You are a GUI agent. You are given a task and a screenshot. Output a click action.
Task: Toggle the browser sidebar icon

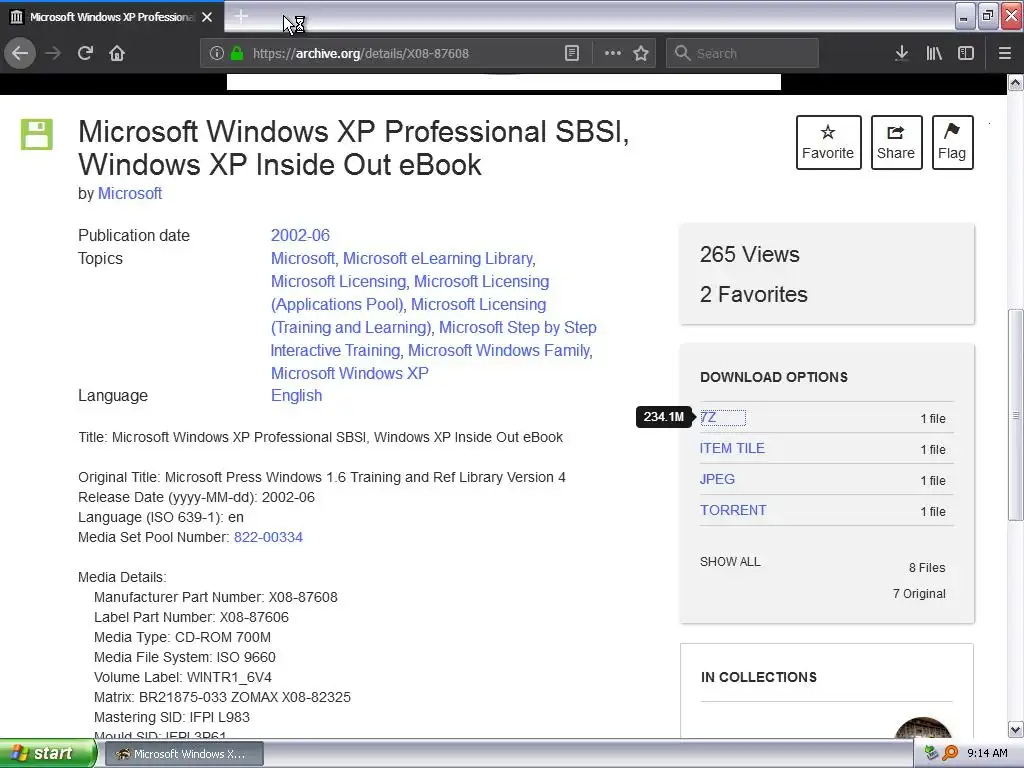coord(965,54)
